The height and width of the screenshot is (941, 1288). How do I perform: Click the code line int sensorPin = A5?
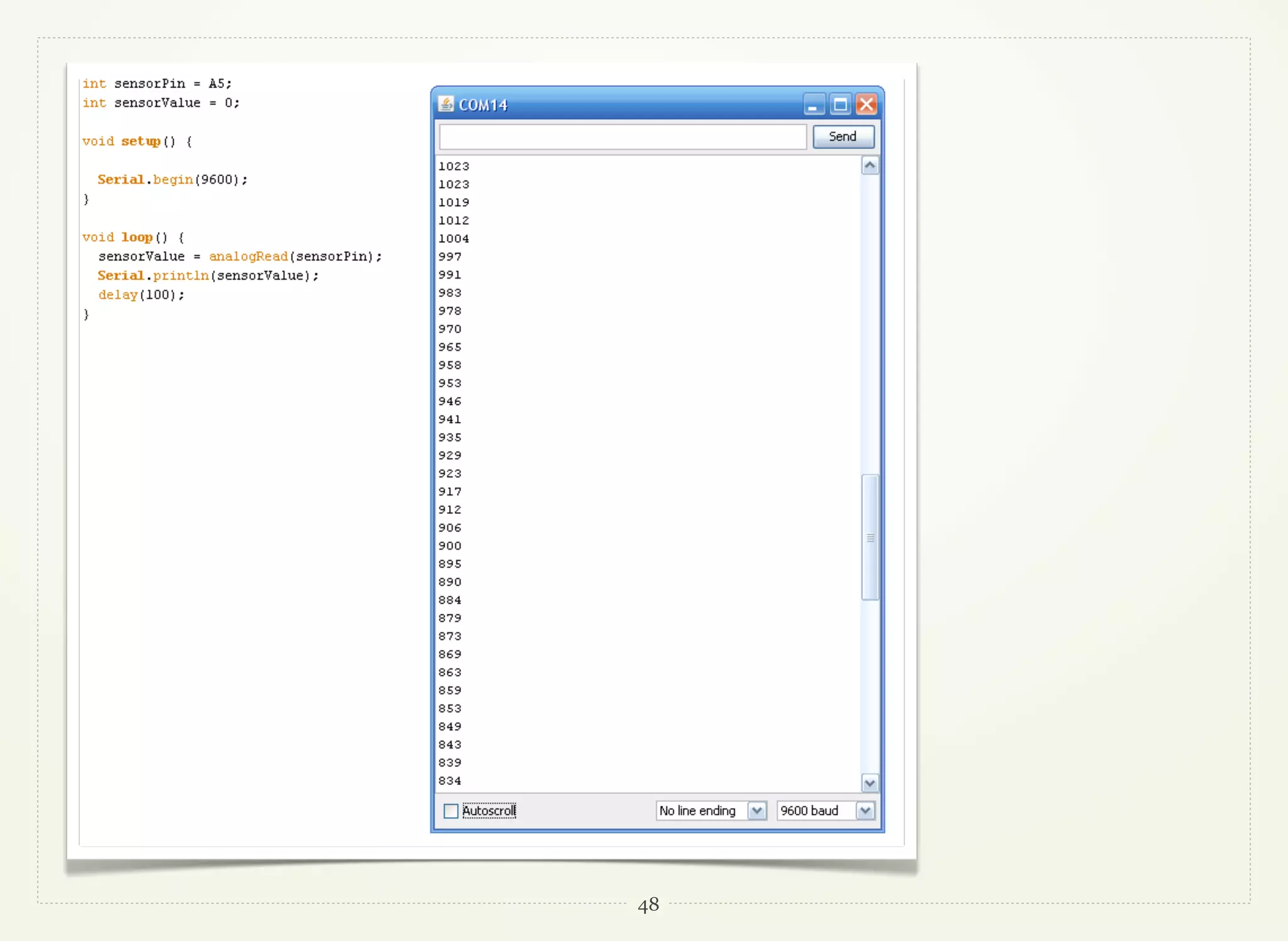(157, 84)
